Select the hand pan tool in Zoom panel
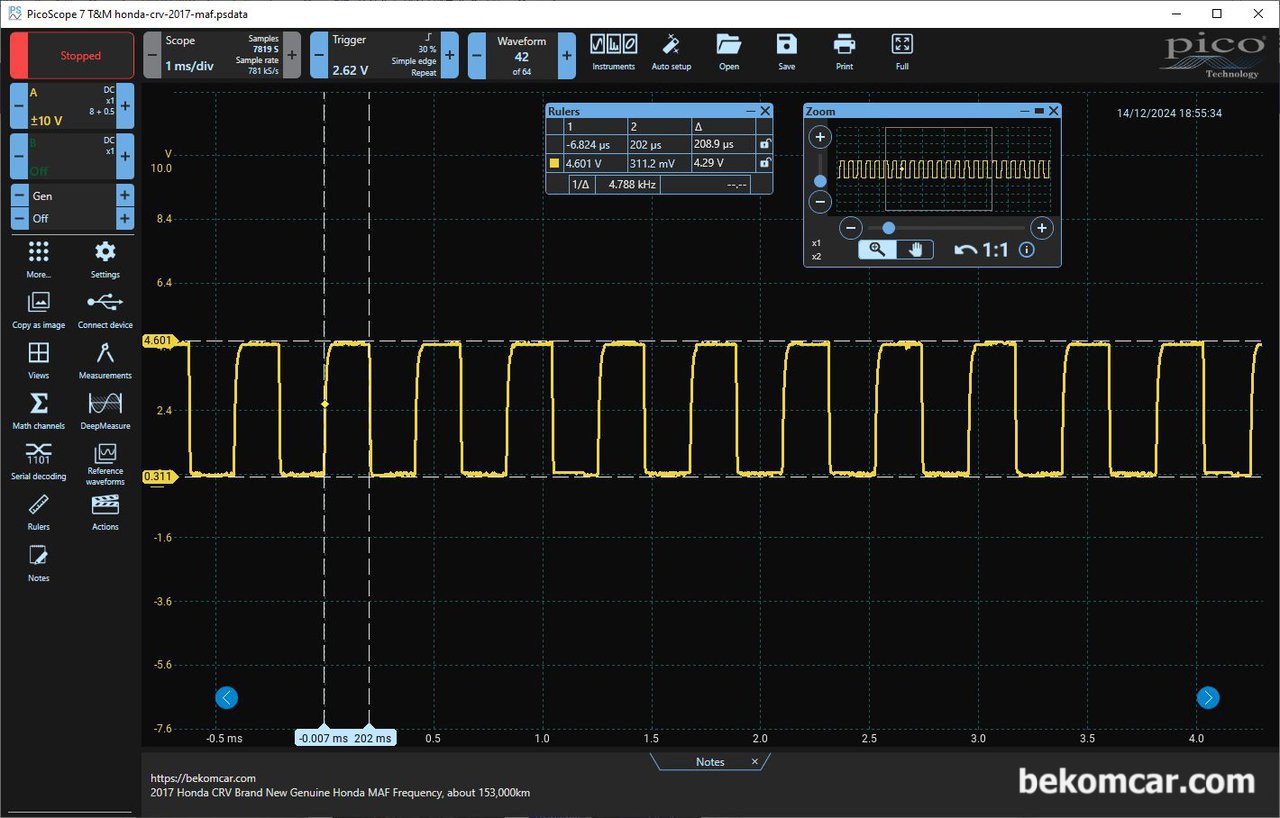Viewport: 1280px width, 818px height. [x=915, y=250]
